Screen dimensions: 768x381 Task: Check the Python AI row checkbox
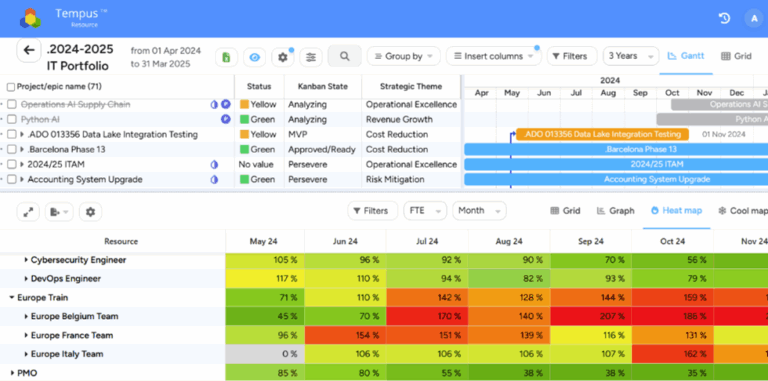pos(12,119)
